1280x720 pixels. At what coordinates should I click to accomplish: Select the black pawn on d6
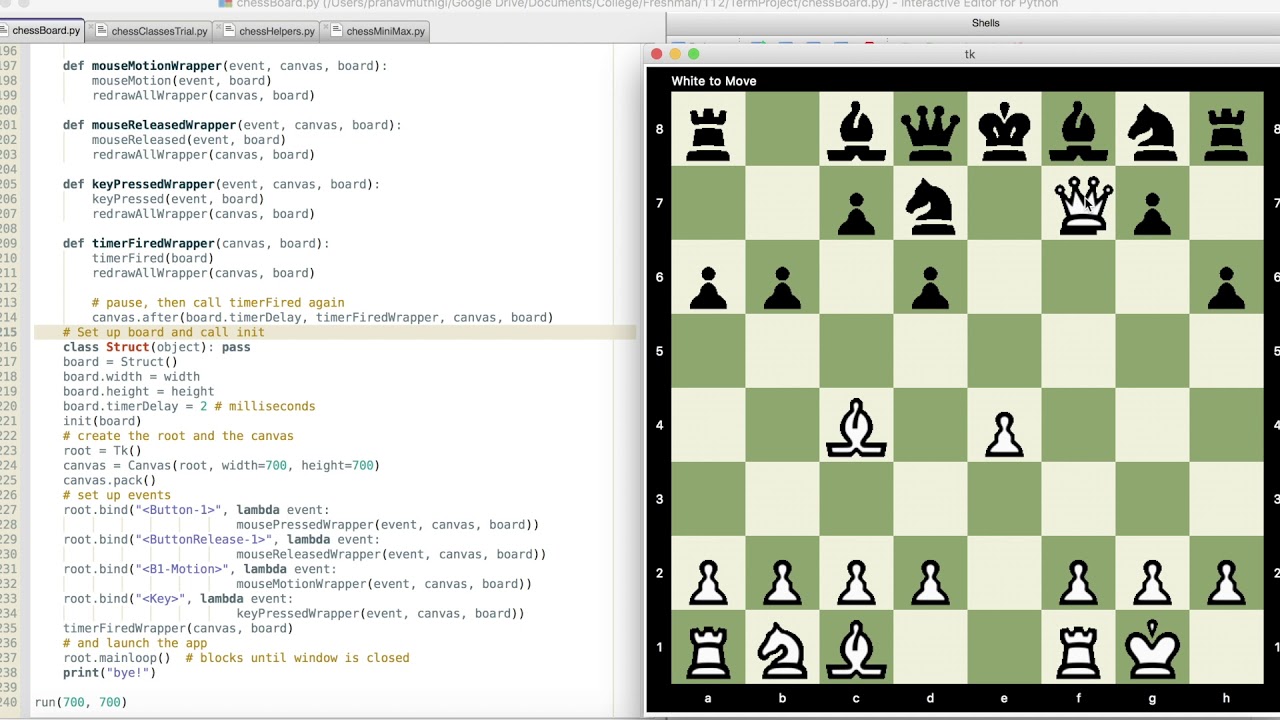coord(930,287)
